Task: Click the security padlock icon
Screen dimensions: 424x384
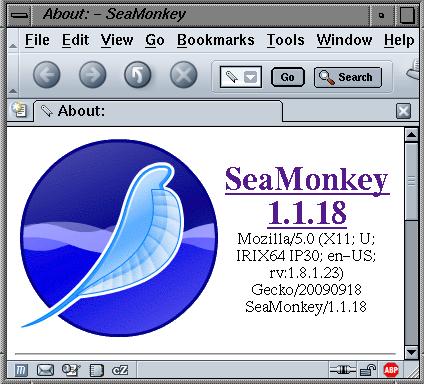Action: point(369,370)
